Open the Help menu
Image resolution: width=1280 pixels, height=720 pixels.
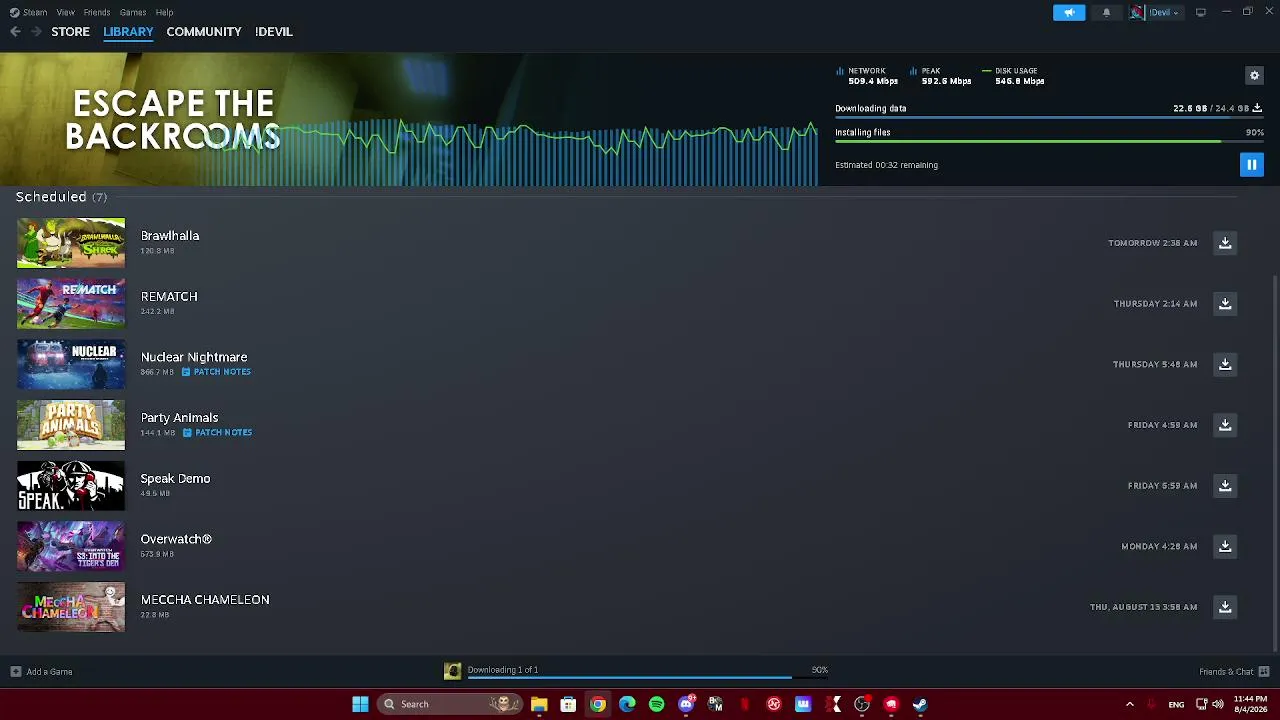coord(164,12)
